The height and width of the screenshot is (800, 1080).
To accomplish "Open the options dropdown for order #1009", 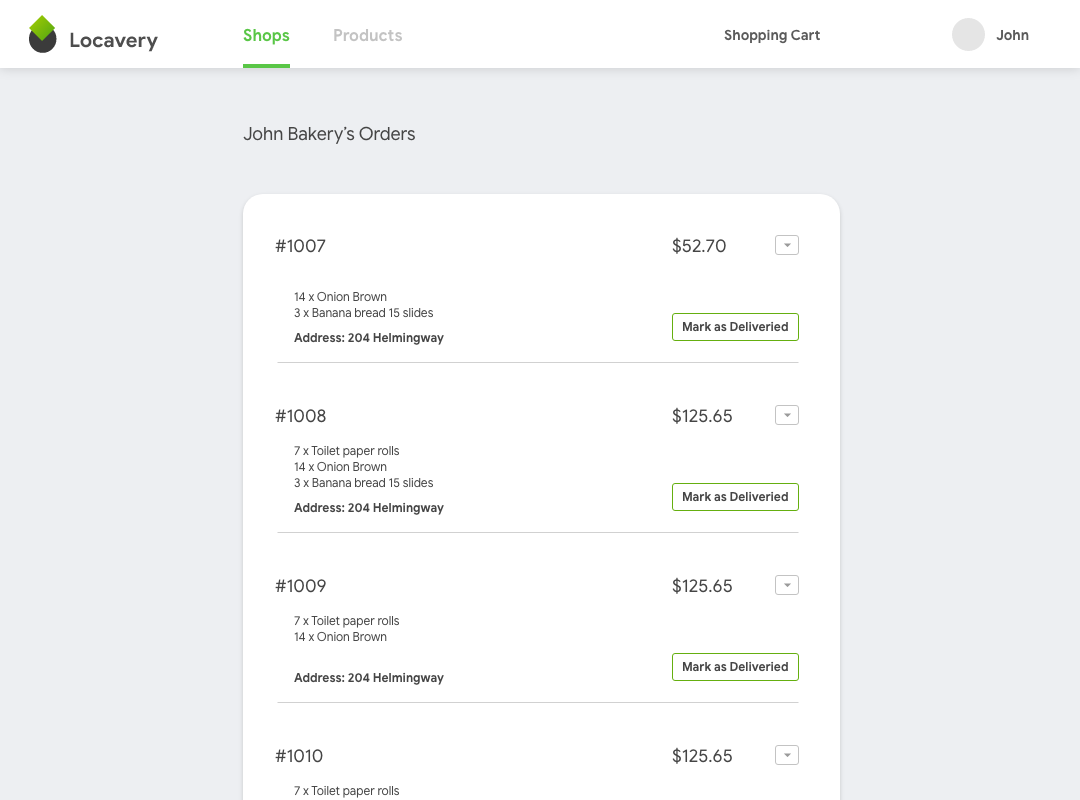I will point(787,585).
